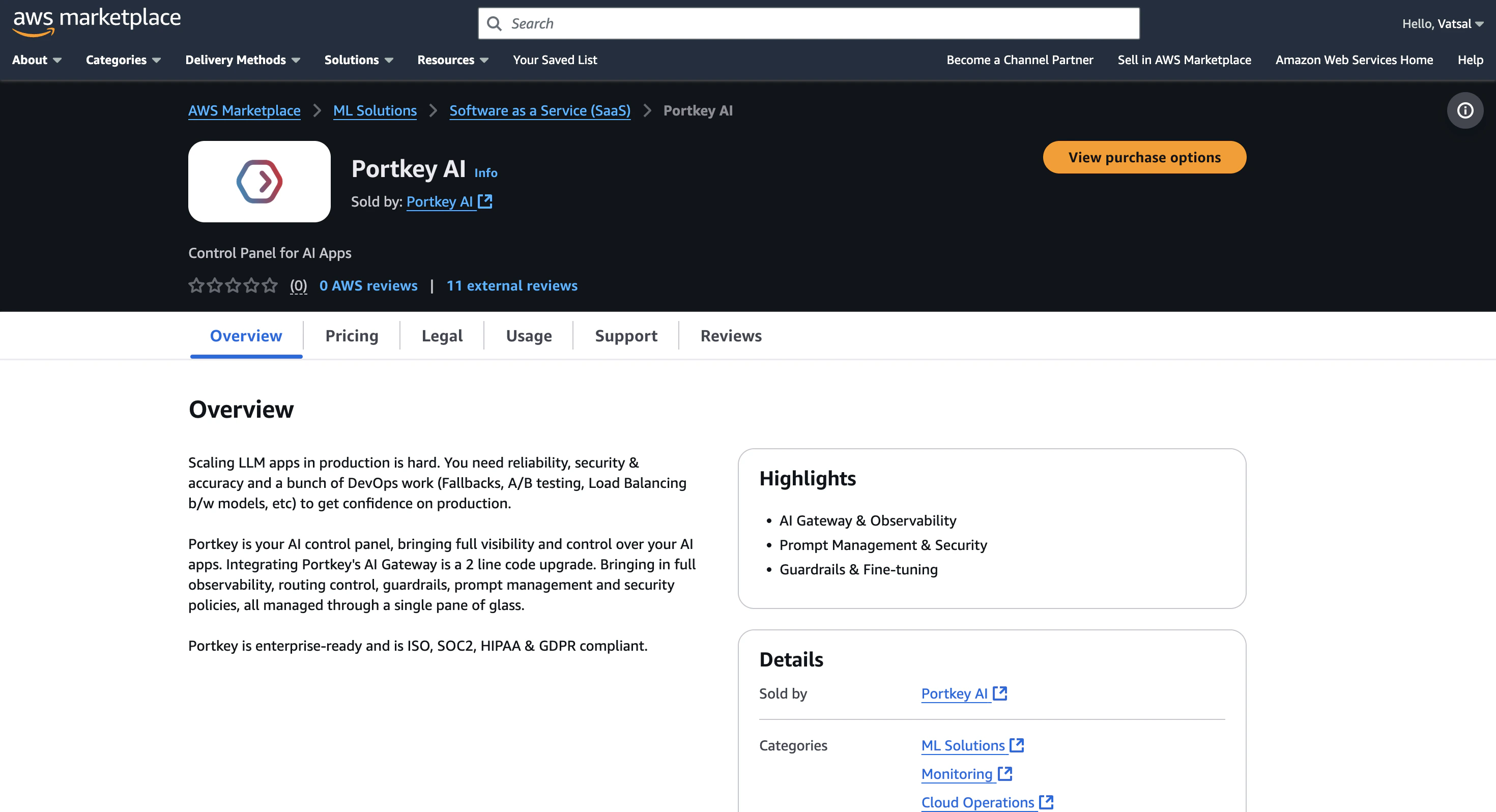The height and width of the screenshot is (812, 1496).
Task: Click View purchase options button
Action: click(1144, 157)
